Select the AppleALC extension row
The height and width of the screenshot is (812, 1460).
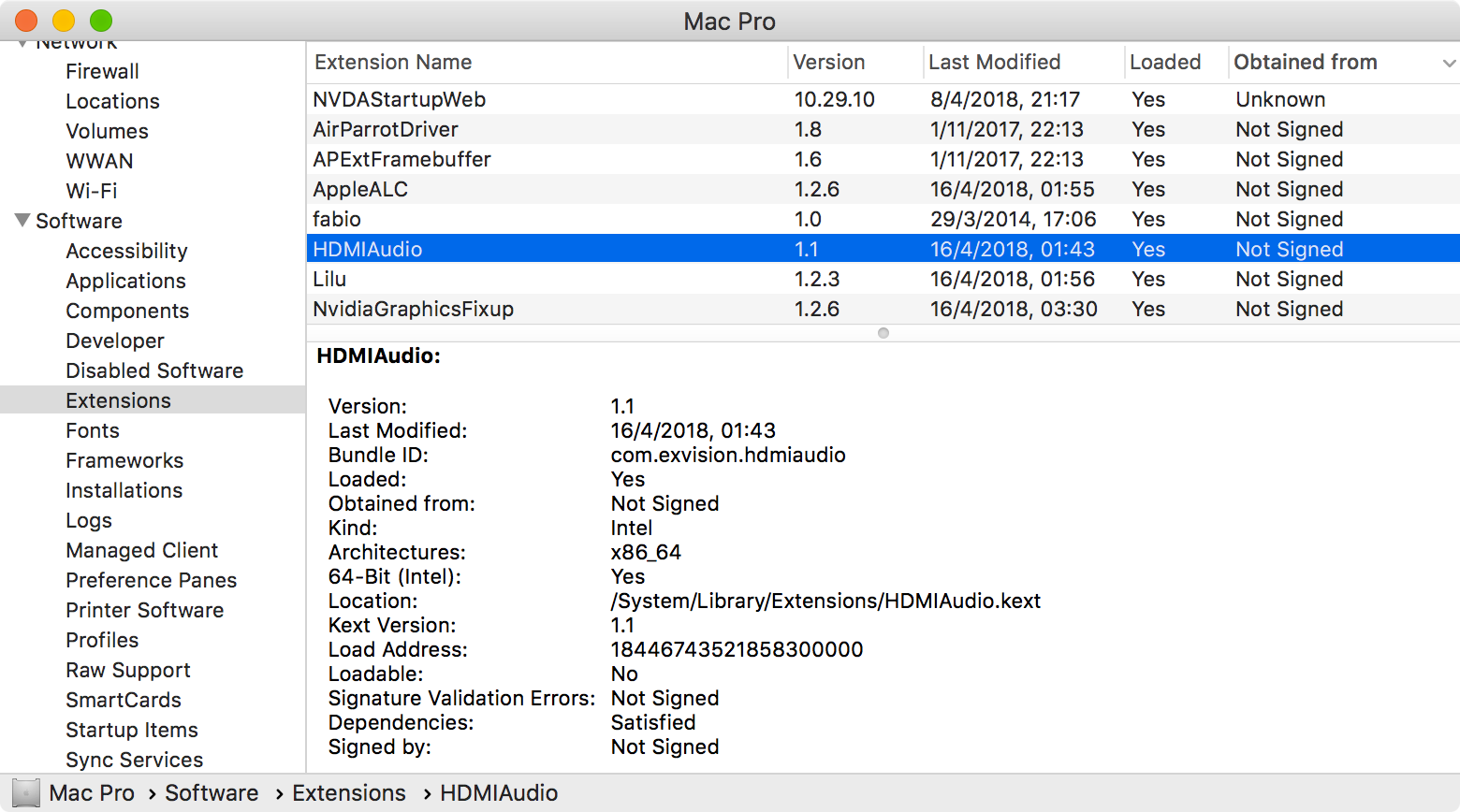click(x=883, y=189)
